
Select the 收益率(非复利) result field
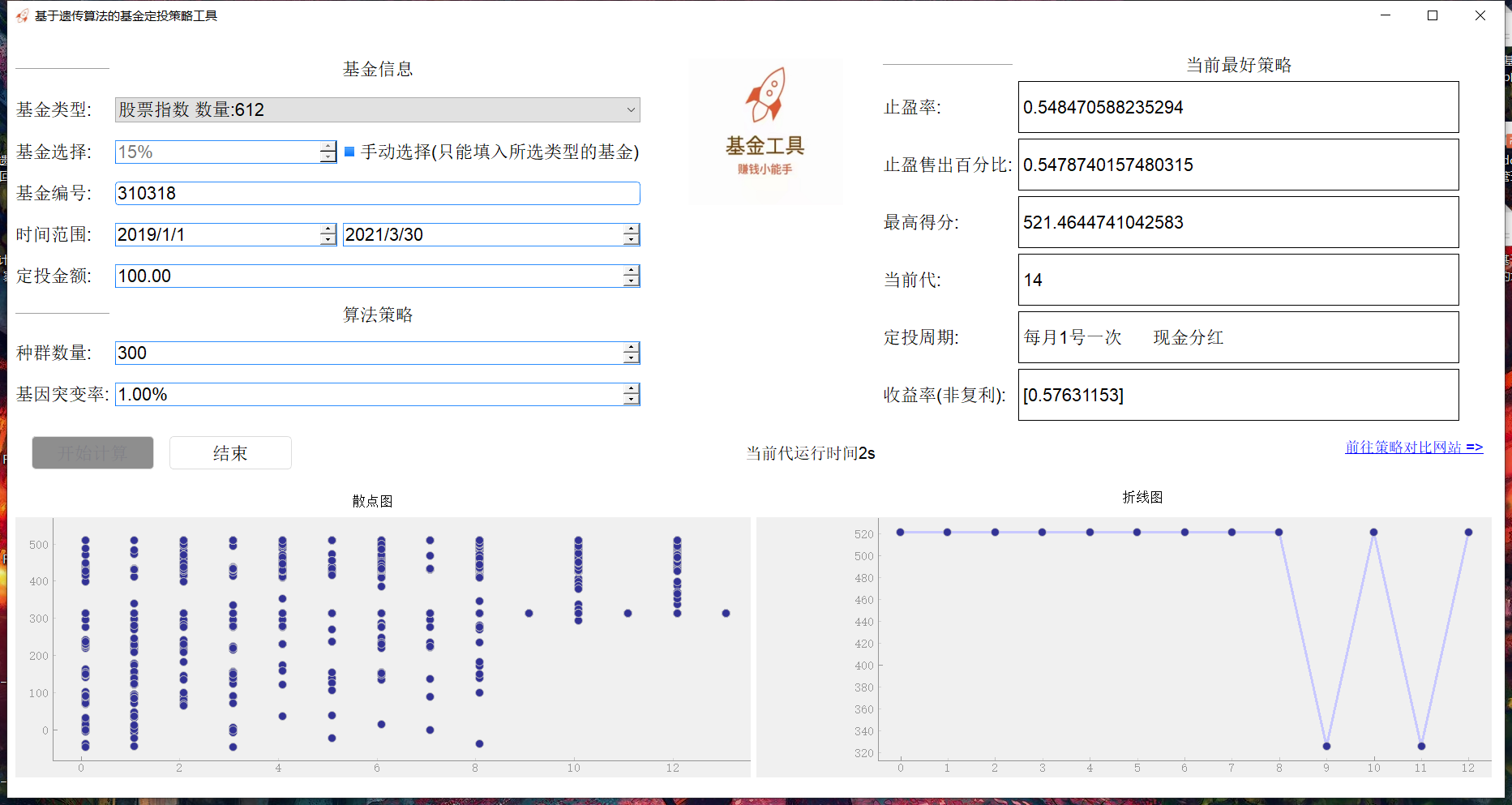pyautogui.click(x=1238, y=395)
